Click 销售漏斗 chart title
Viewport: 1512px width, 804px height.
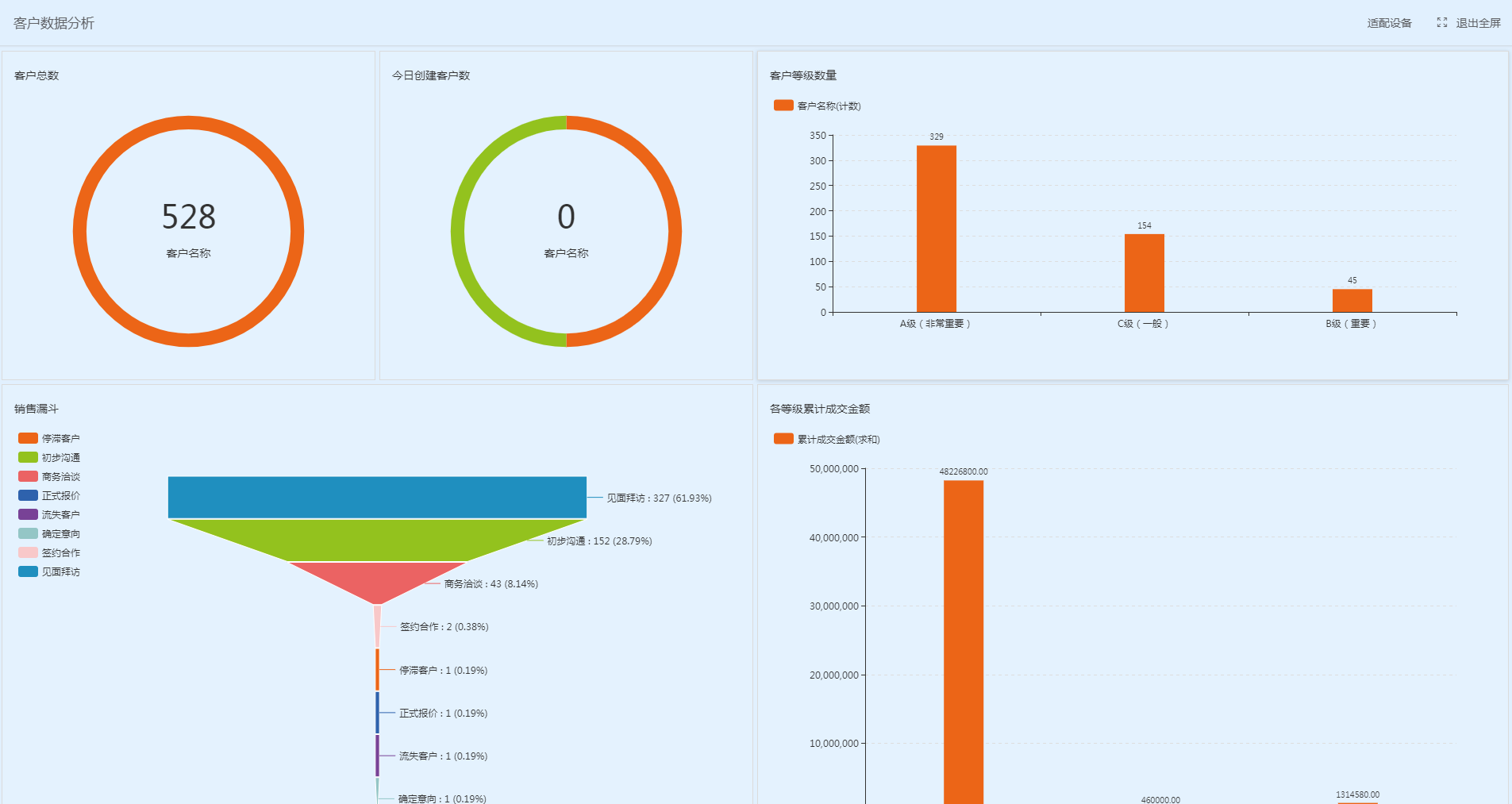pos(37,409)
